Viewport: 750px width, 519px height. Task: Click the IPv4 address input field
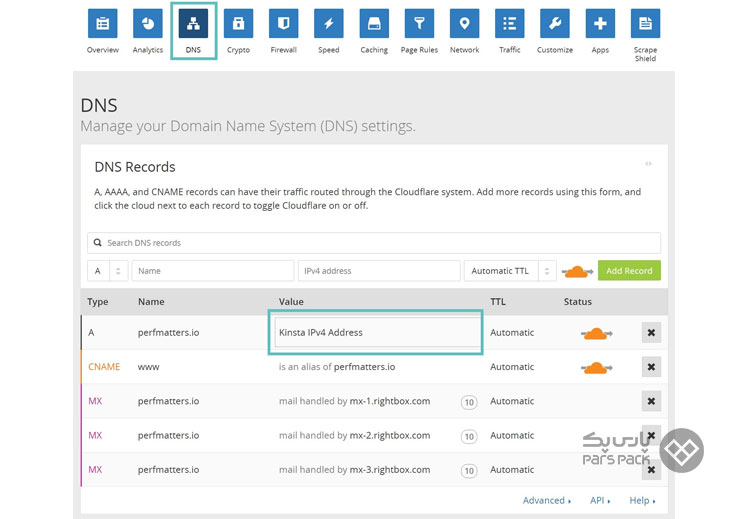tap(379, 271)
